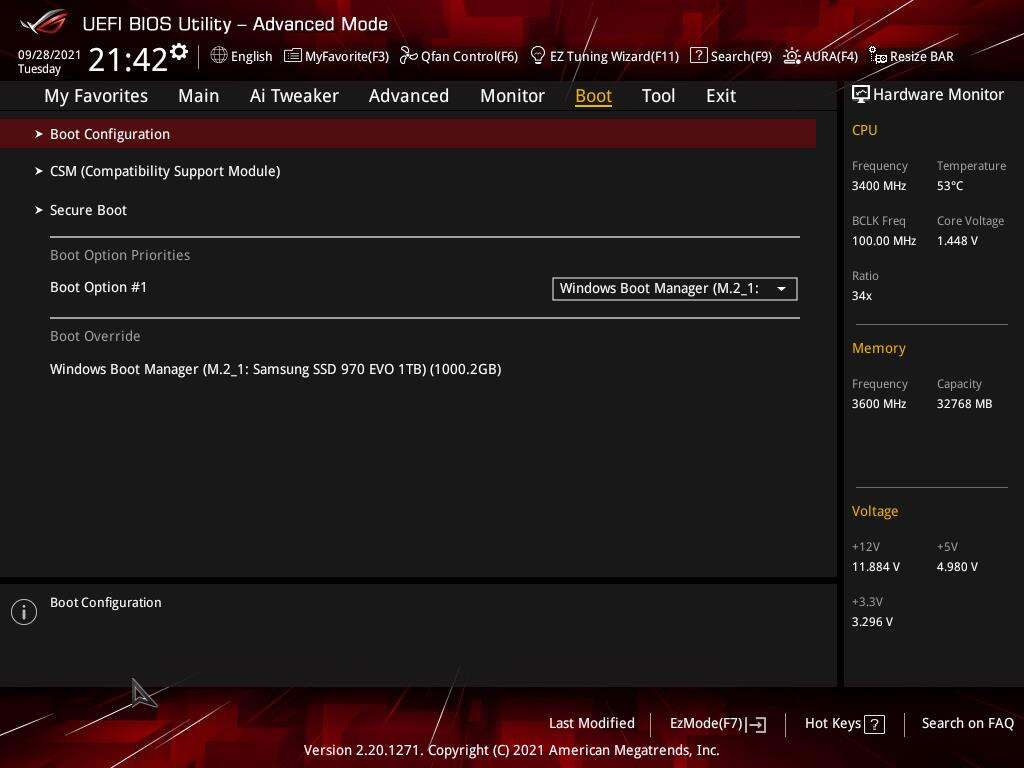Image resolution: width=1024 pixels, height=768 pixels.
Task: Open Search(F9) question mark icon
Action: (699, 56)
